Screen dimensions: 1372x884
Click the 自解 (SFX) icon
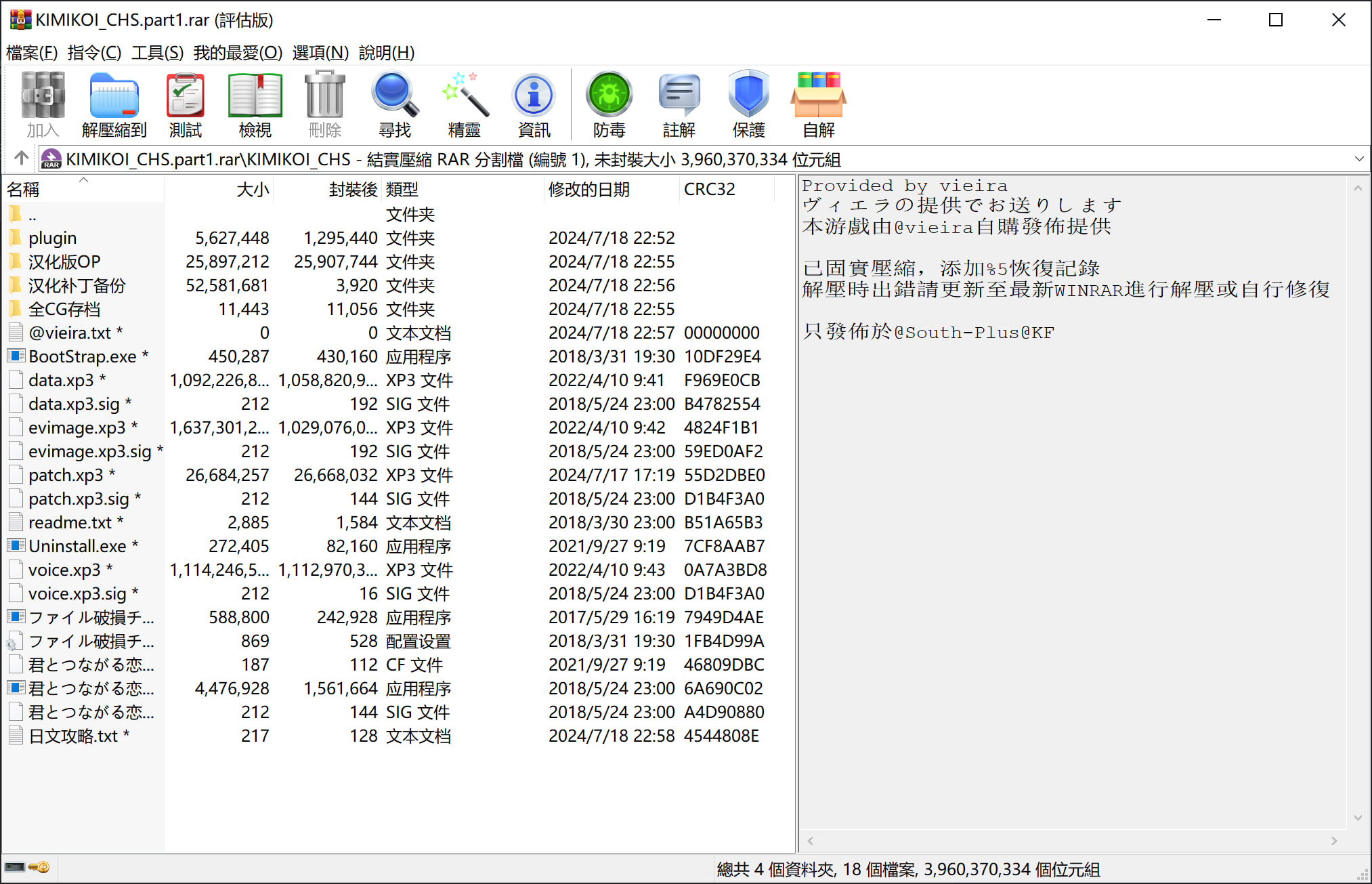[x=818, y=104]
